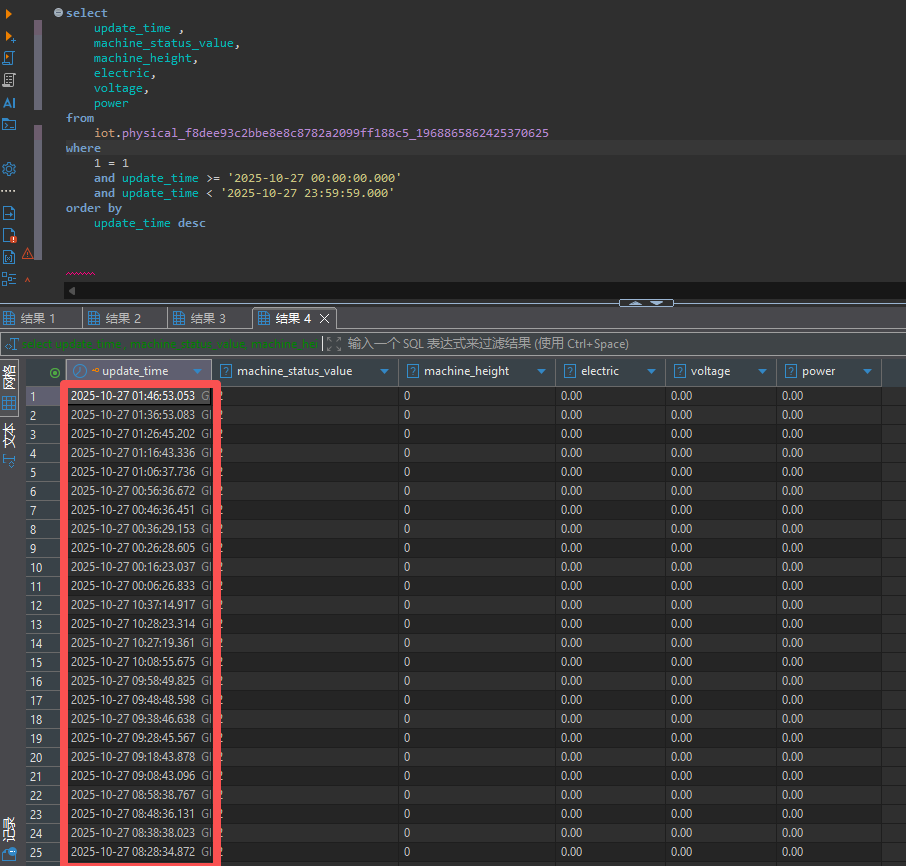Open the explain execution plan icon
Screen dimensions: 906x866
tap(9, 80)
